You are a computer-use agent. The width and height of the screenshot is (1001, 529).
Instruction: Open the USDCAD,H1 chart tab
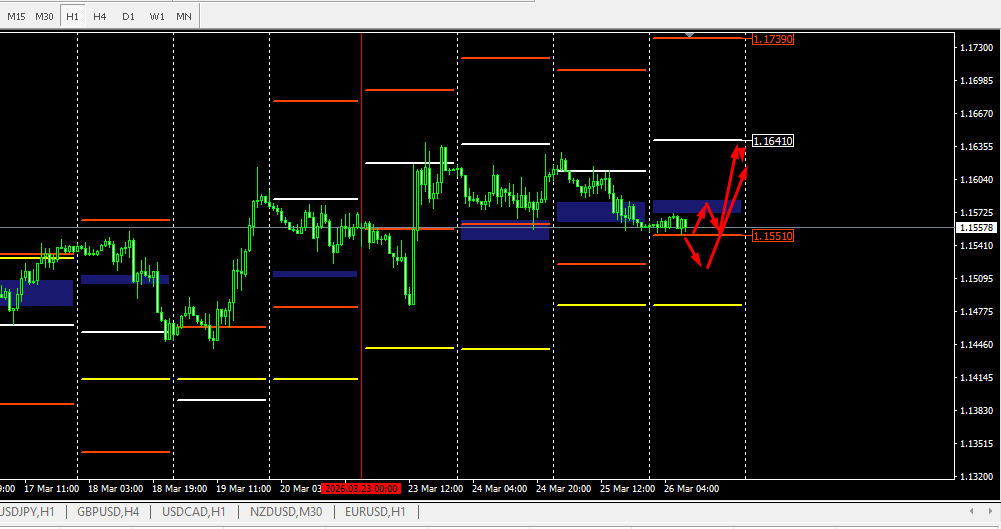pos(193,512)
